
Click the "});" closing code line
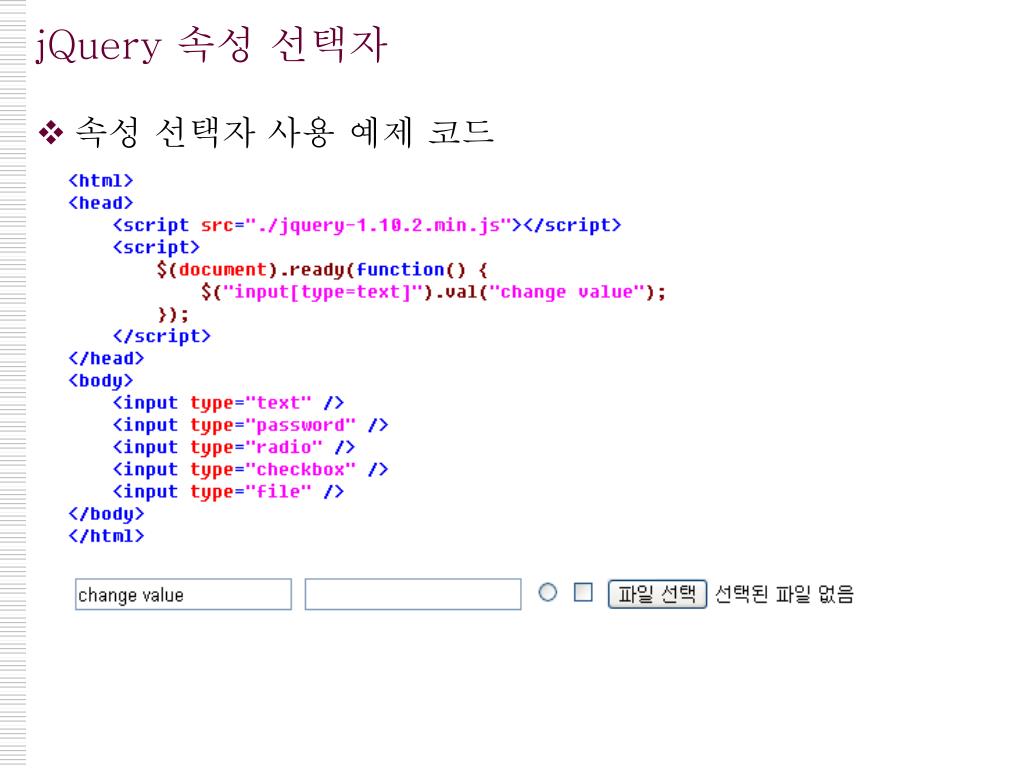click(x=173, y=314)
